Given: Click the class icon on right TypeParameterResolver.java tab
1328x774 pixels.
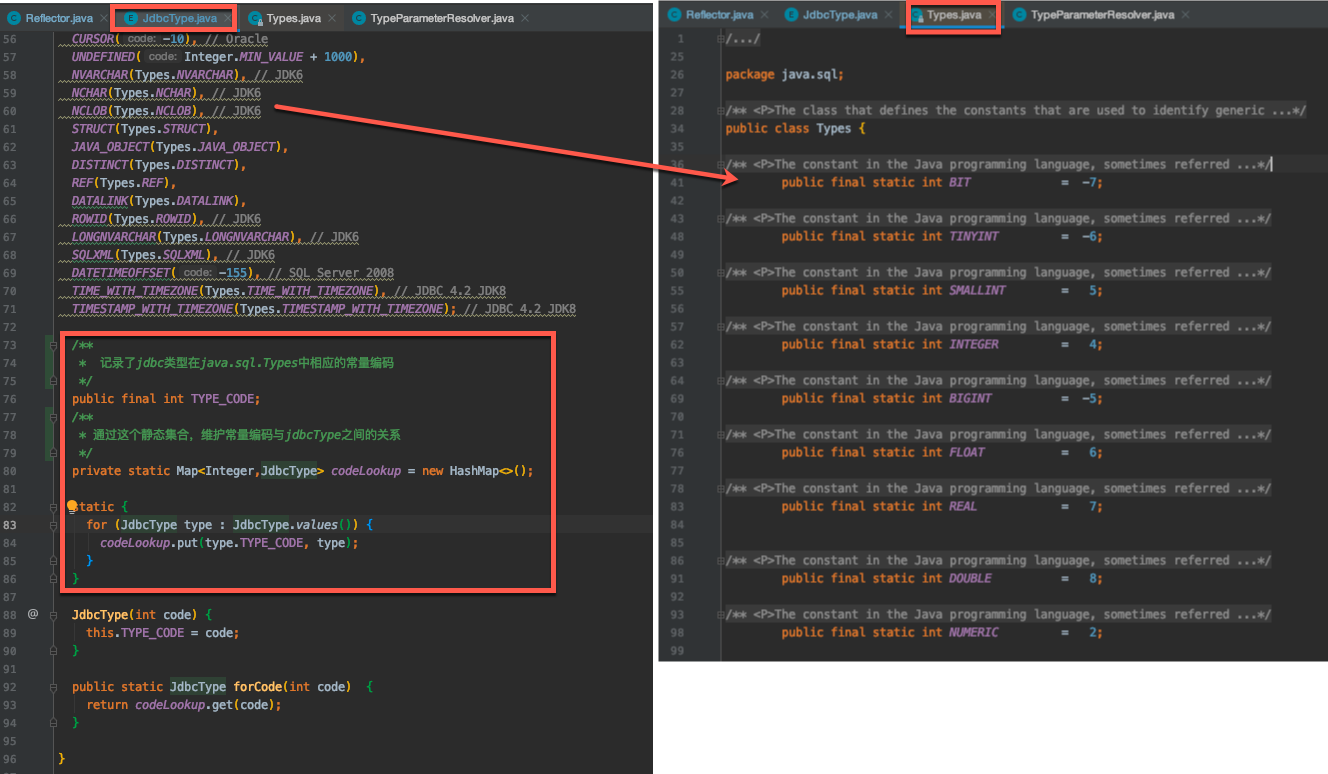Looking at the screenshot, I should click(x=1019, y=15).
